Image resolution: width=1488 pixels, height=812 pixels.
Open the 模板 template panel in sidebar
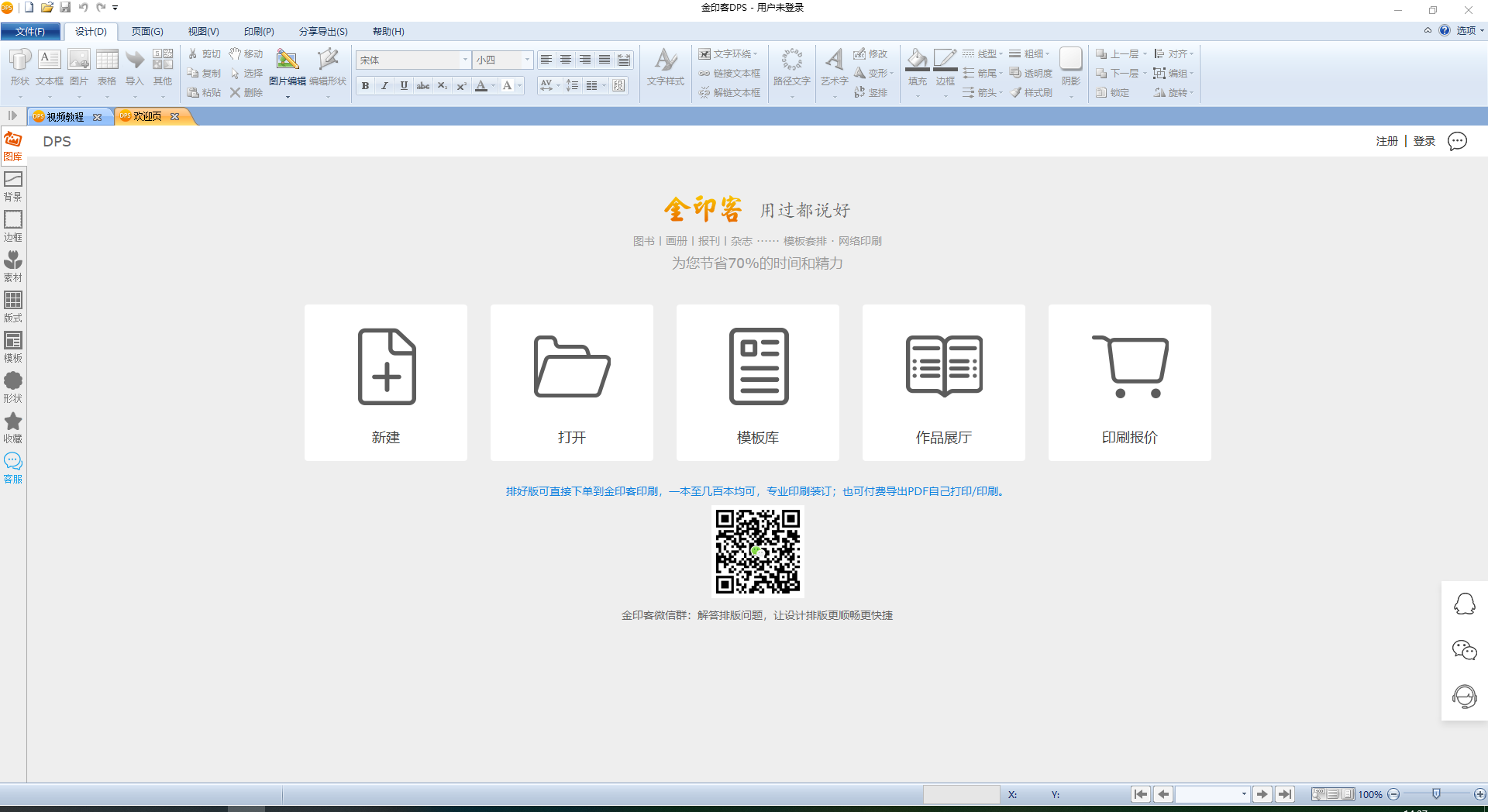13,347
